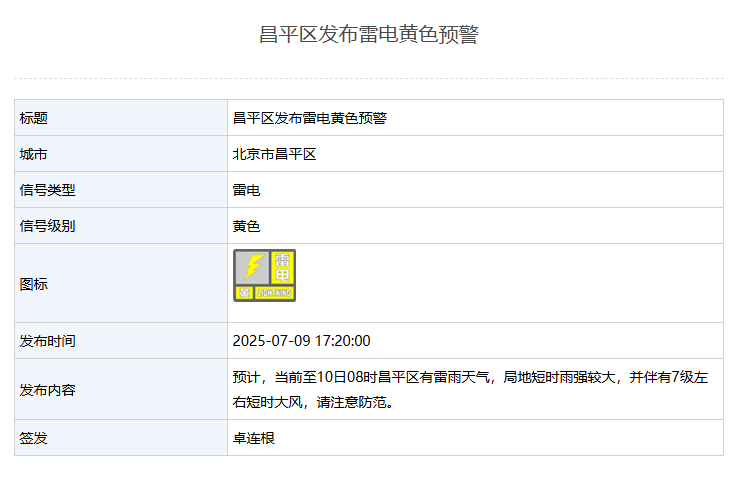Click second content line 右短时大风，请注意防范
Image resolution: width=749 pixels, height=479 pixels.
click(x=313, y=402)
